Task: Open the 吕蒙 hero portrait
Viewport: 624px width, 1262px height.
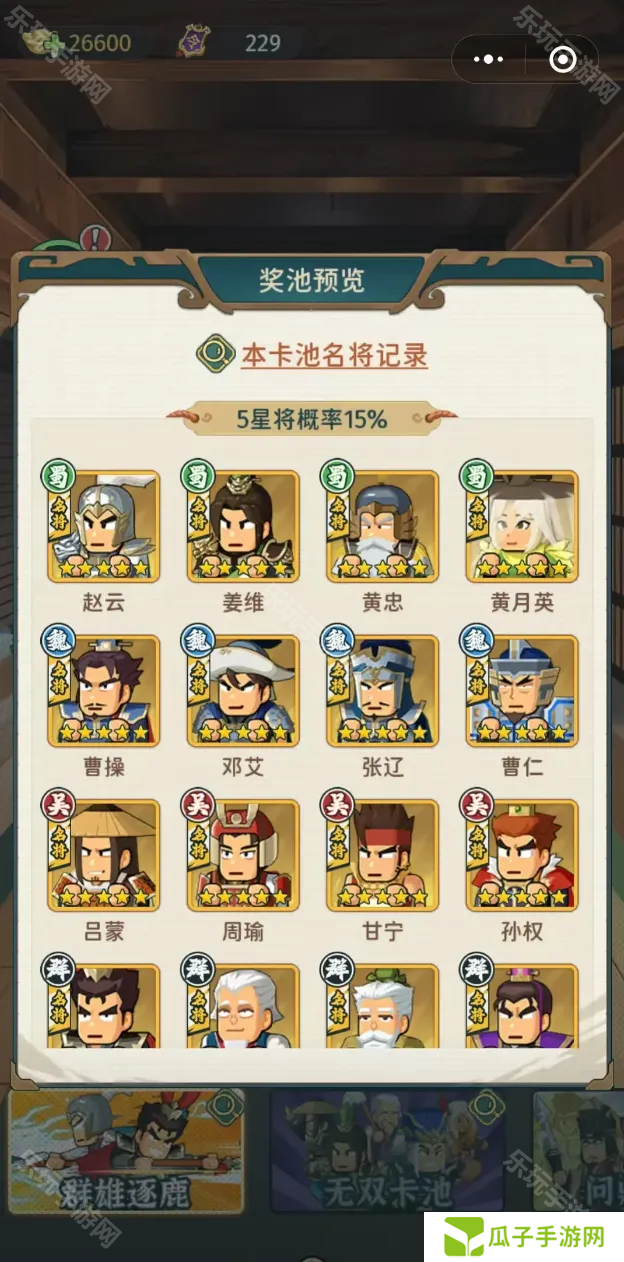Action: [104, 855]
